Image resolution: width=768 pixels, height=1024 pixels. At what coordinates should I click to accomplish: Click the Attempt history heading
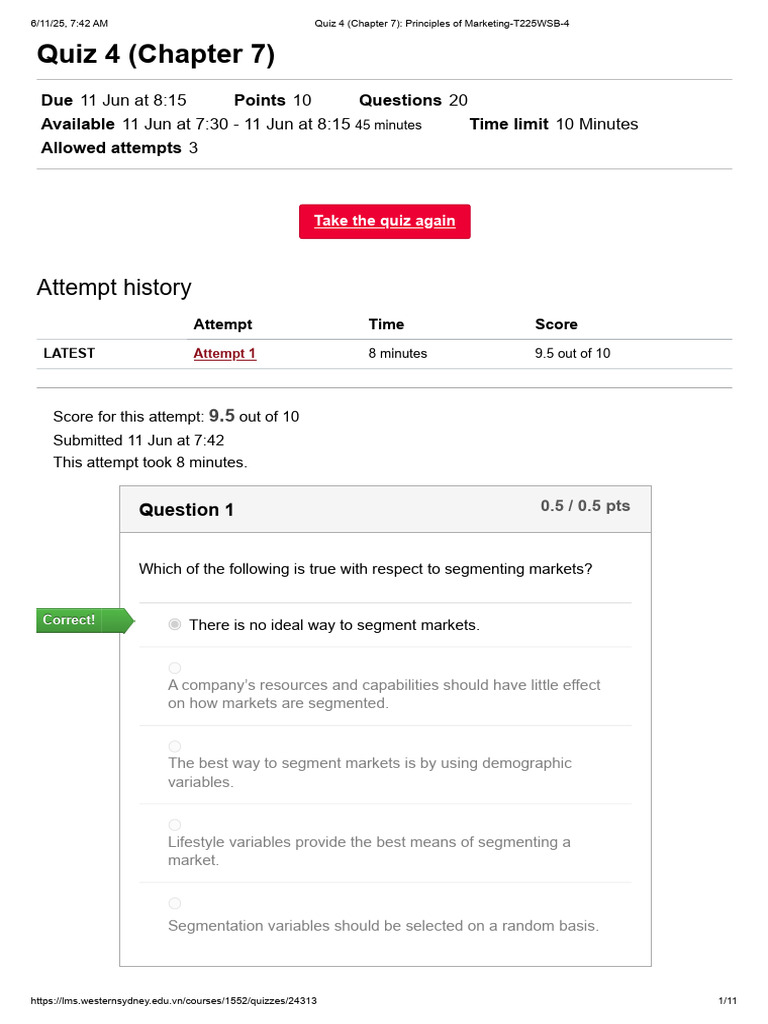pyautogui.click(x=114, y=288)
